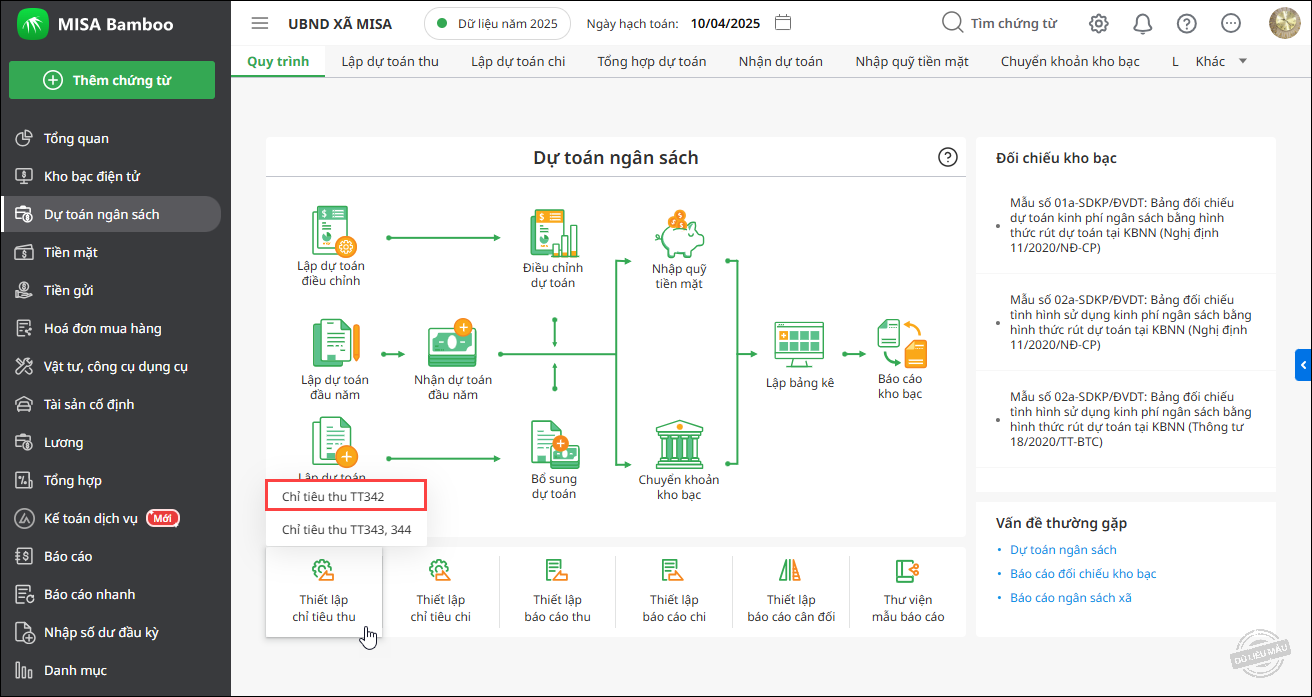Open Kế toán dịch vụ in sidebar

point(112,518)
